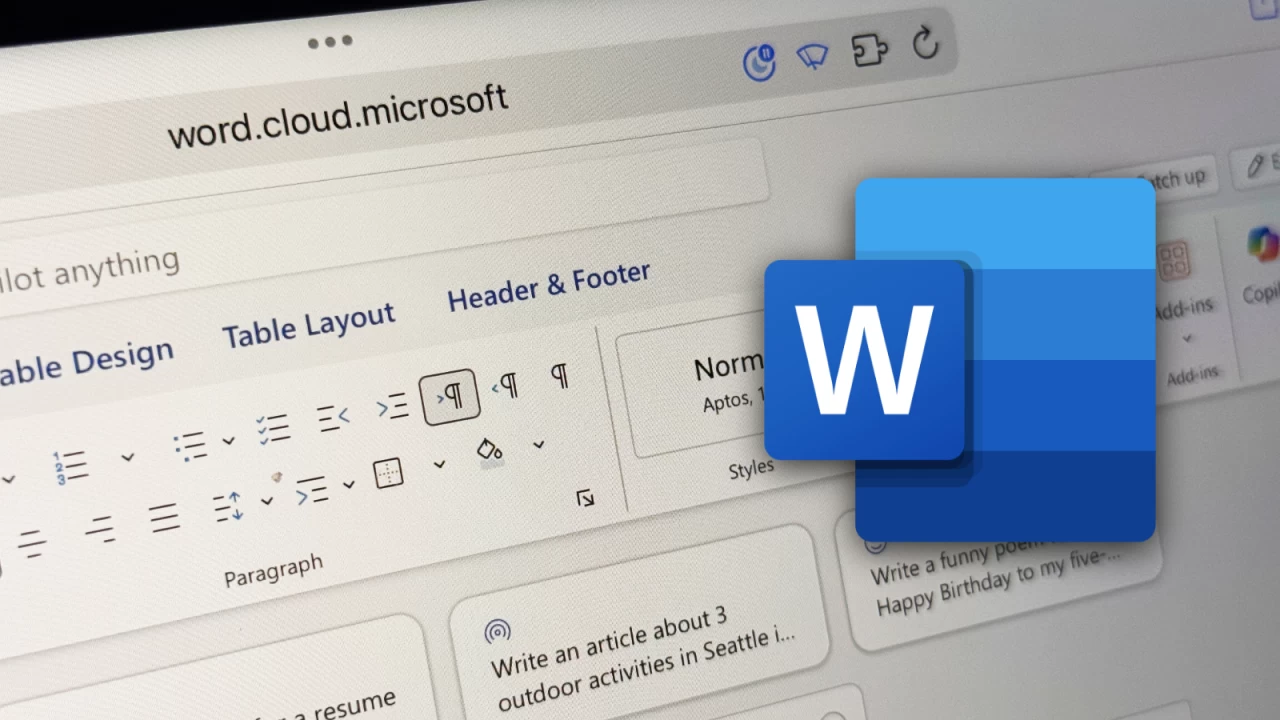Open the browser extensions puzzle icon

pyautogui.click(x=870, y=50)
